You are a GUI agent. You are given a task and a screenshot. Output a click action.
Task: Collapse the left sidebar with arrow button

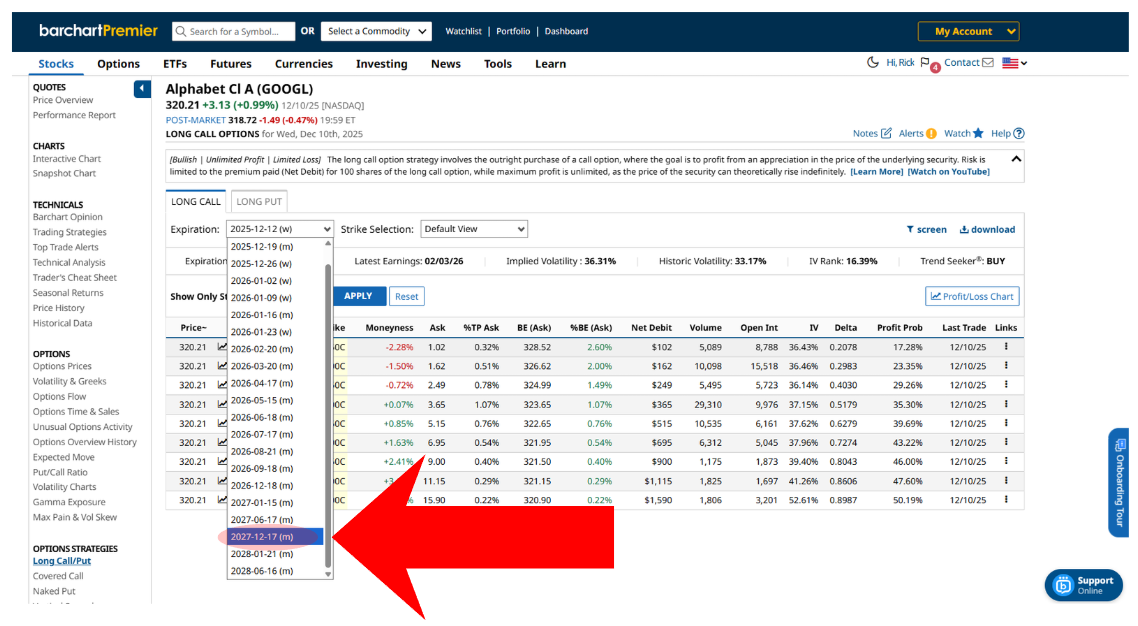click(x=142, y=89)
